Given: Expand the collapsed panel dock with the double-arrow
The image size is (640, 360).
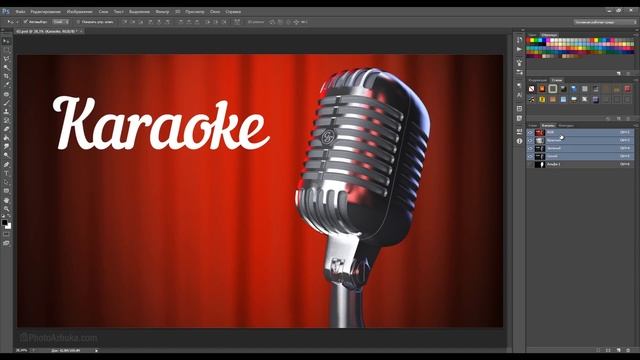Looking at the screenshot, I should (x=522, y=30).
